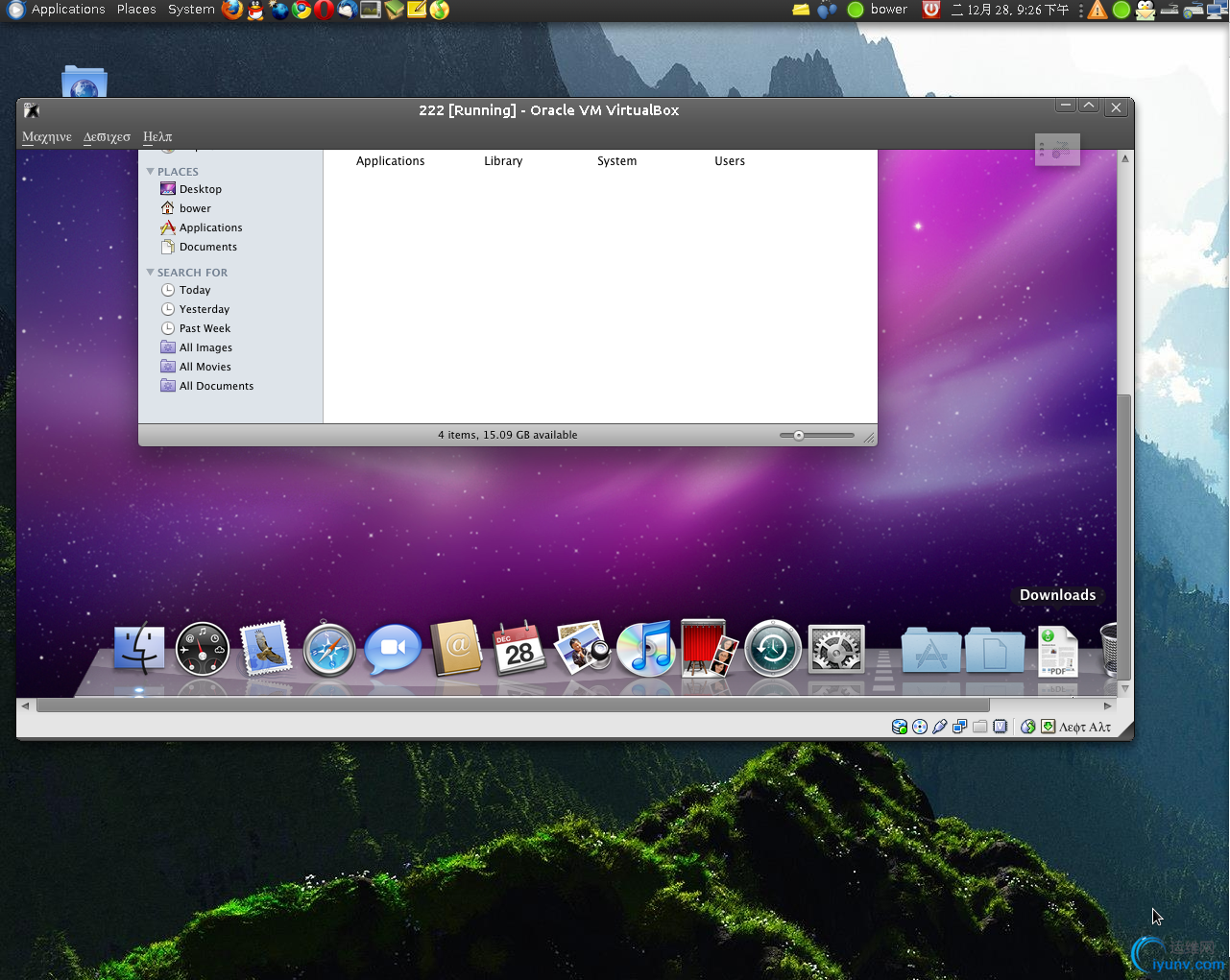Click the VirtualBox keyboard capture arrow icon
Viewport: 1230px width, 980px height.
[x=1049, y=727]
